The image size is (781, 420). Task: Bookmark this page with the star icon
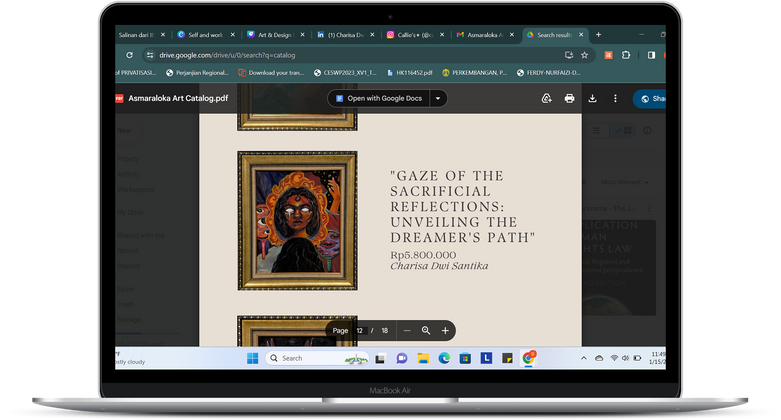pyautogui.click(x=586, y=55)
